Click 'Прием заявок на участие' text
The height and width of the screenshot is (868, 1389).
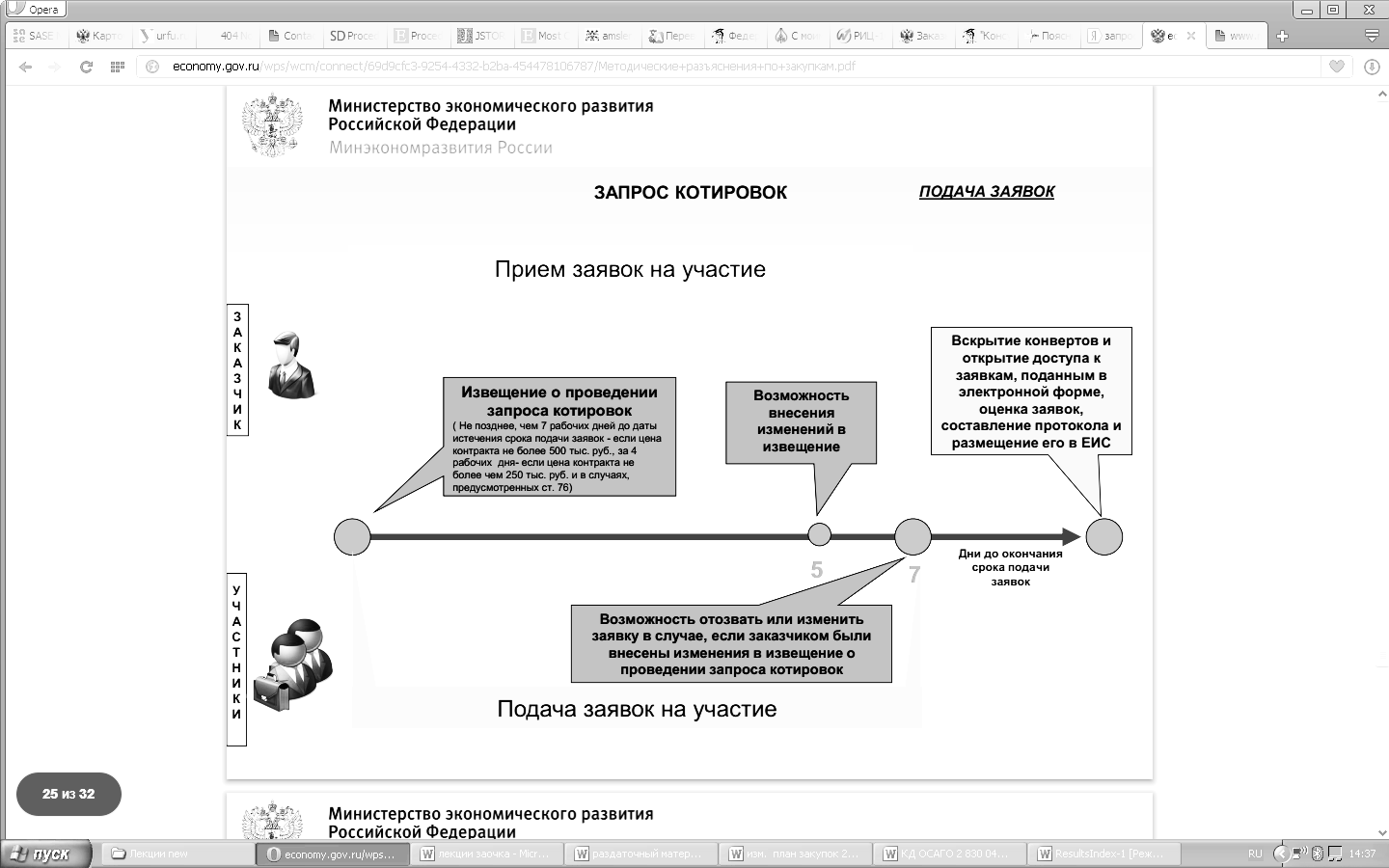[630, 269]
